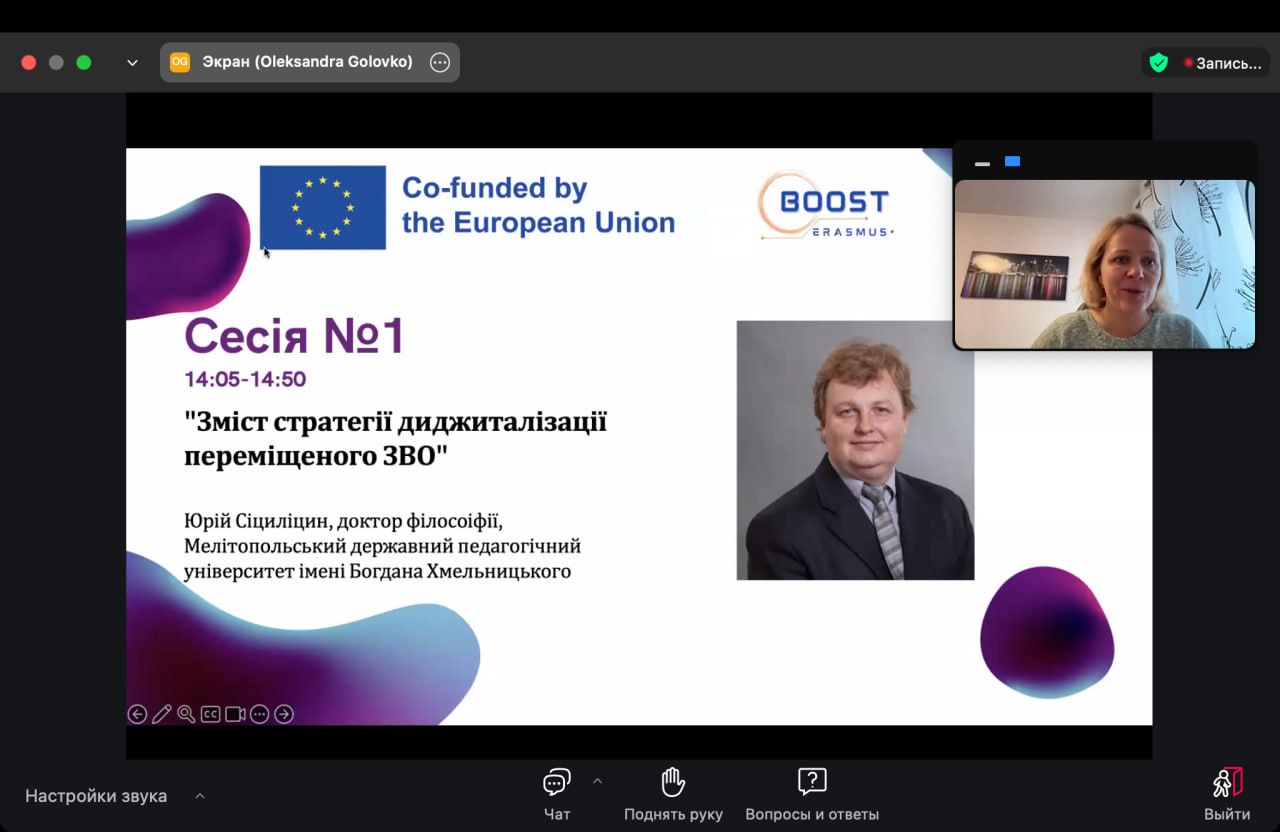Advance to the next slide arrow
Image resolution: width=1280 pixels, height=832 pixels.
284,714
